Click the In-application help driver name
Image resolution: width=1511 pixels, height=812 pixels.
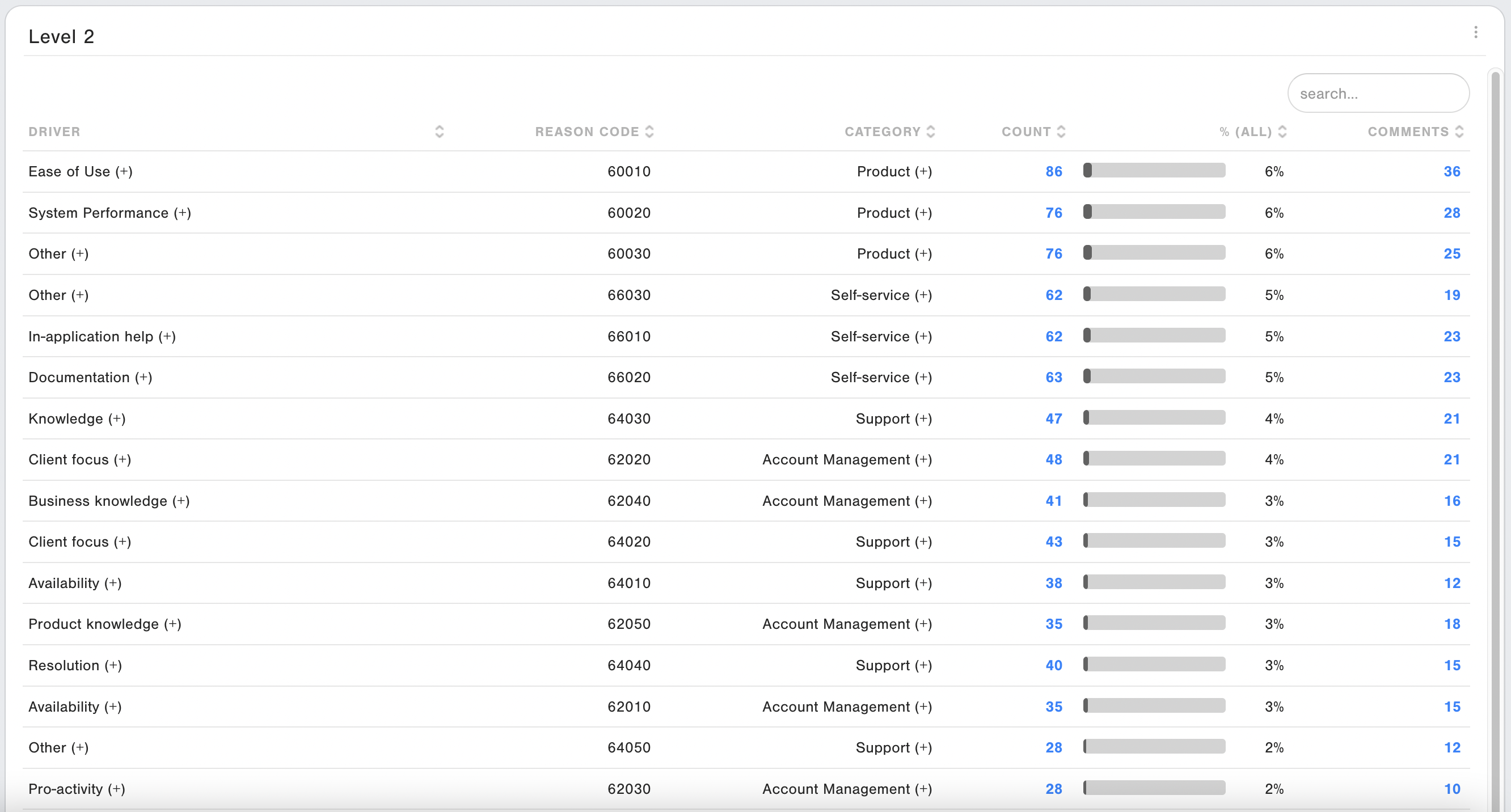point(102,336)
